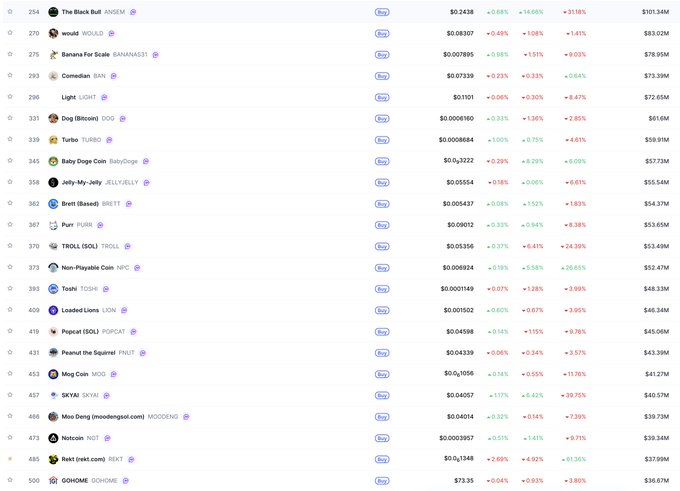This screenshot has width=680, height=491.
Task: Click the Rekt coin logo icon
Action: (x=53, y=459)
